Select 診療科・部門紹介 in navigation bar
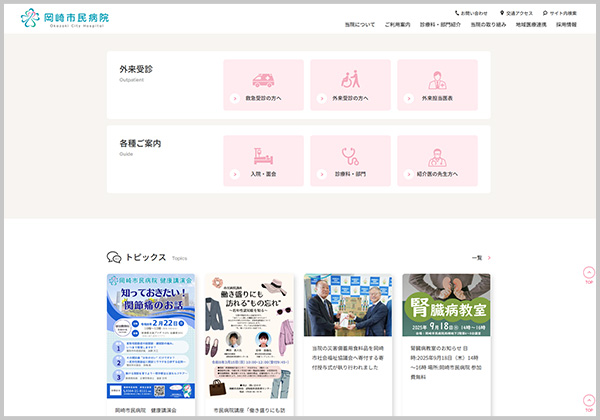600x420 pixels. tap(440, 24)
